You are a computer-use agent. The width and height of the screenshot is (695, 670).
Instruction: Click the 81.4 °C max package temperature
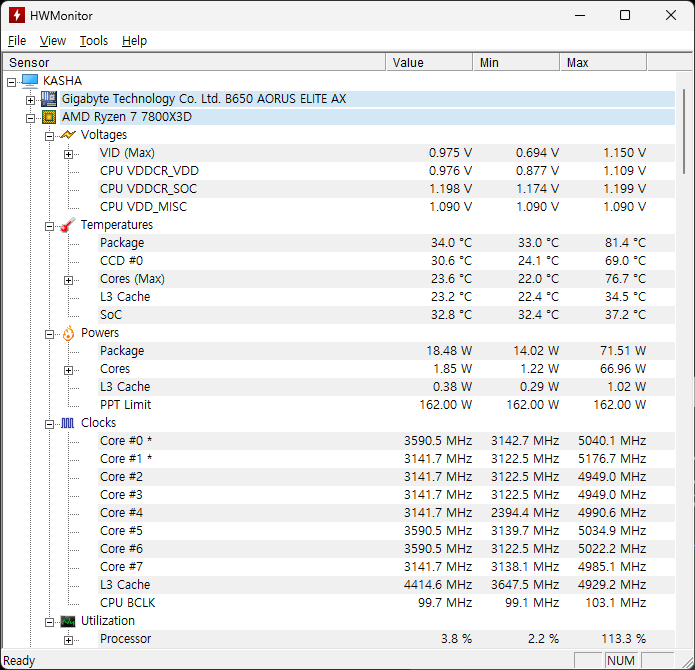click(625, 243)
